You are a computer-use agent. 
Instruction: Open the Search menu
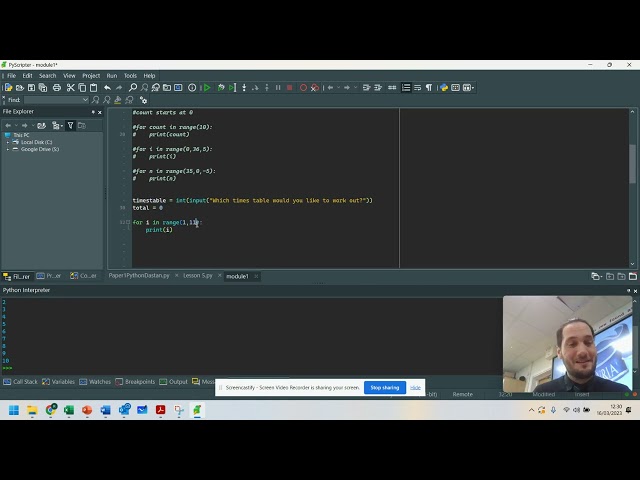[x=47, y=76]
